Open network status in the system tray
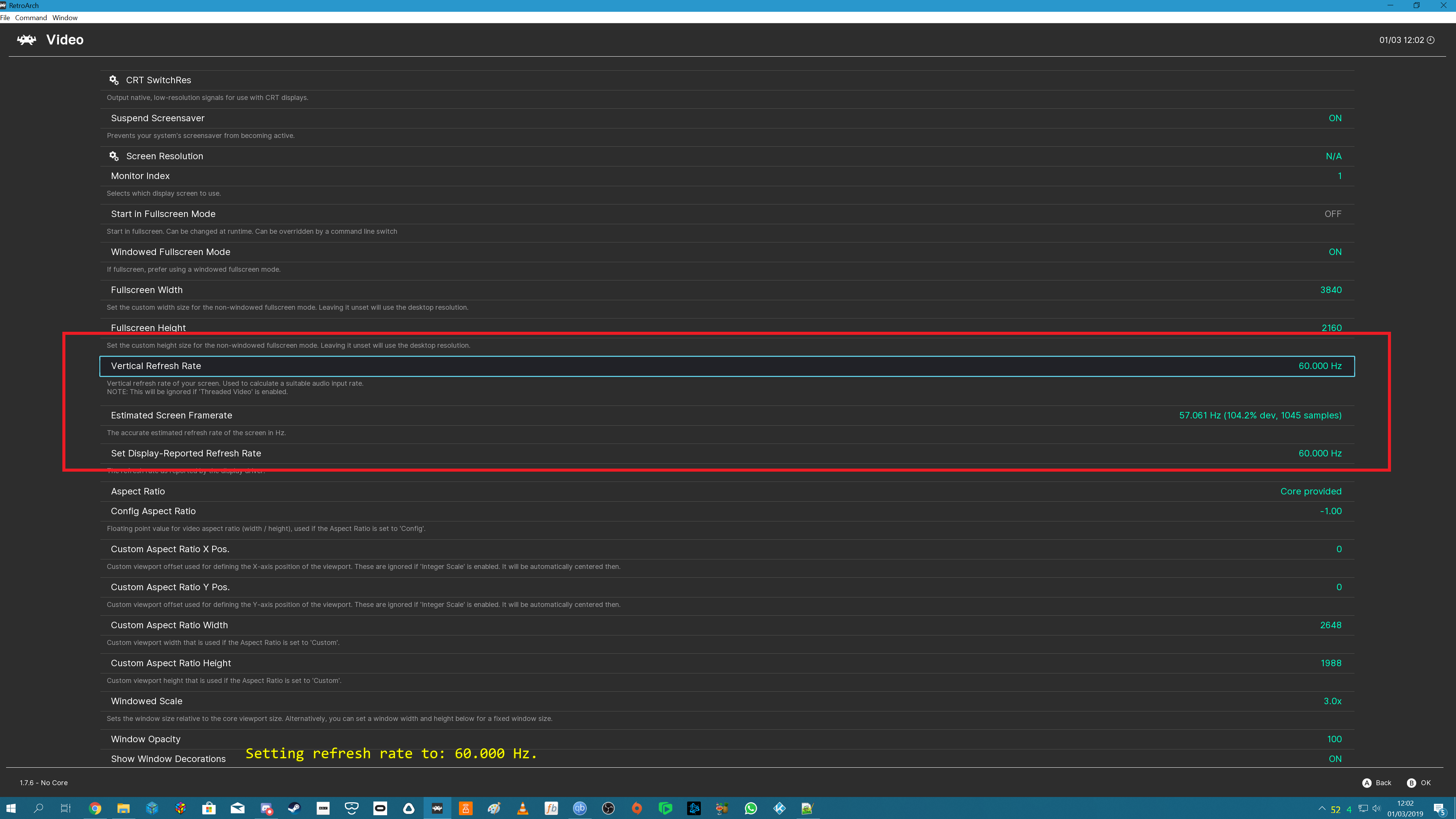 coord(1363,808)
